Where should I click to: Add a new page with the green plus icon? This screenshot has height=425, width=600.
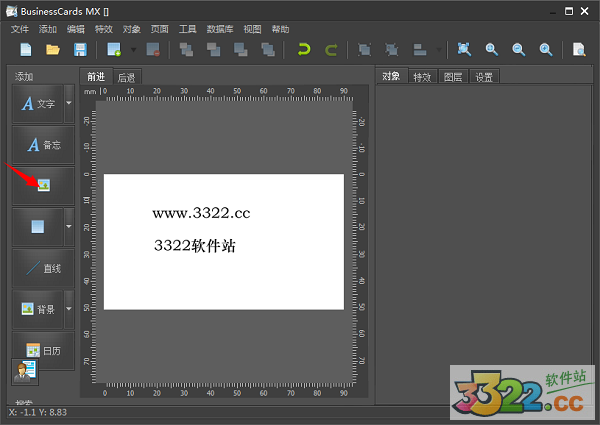point(114,50)
